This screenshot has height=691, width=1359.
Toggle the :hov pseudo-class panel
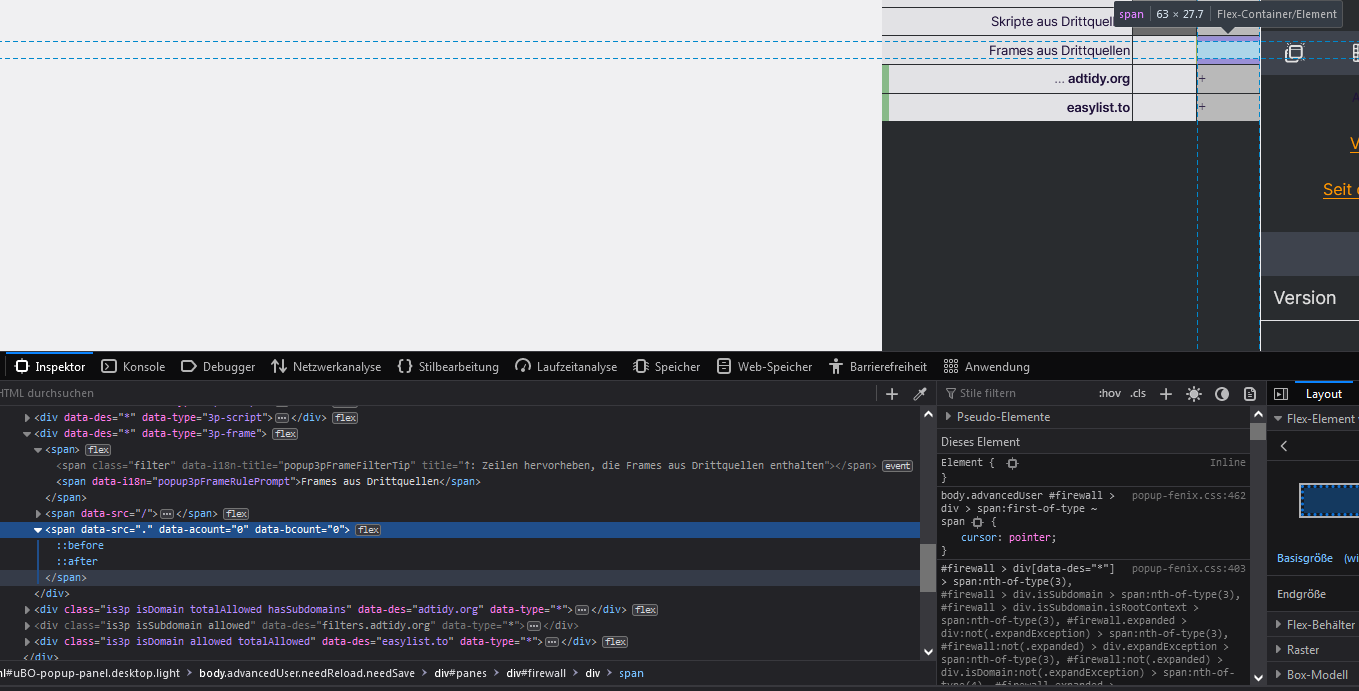pos(1109,394)
